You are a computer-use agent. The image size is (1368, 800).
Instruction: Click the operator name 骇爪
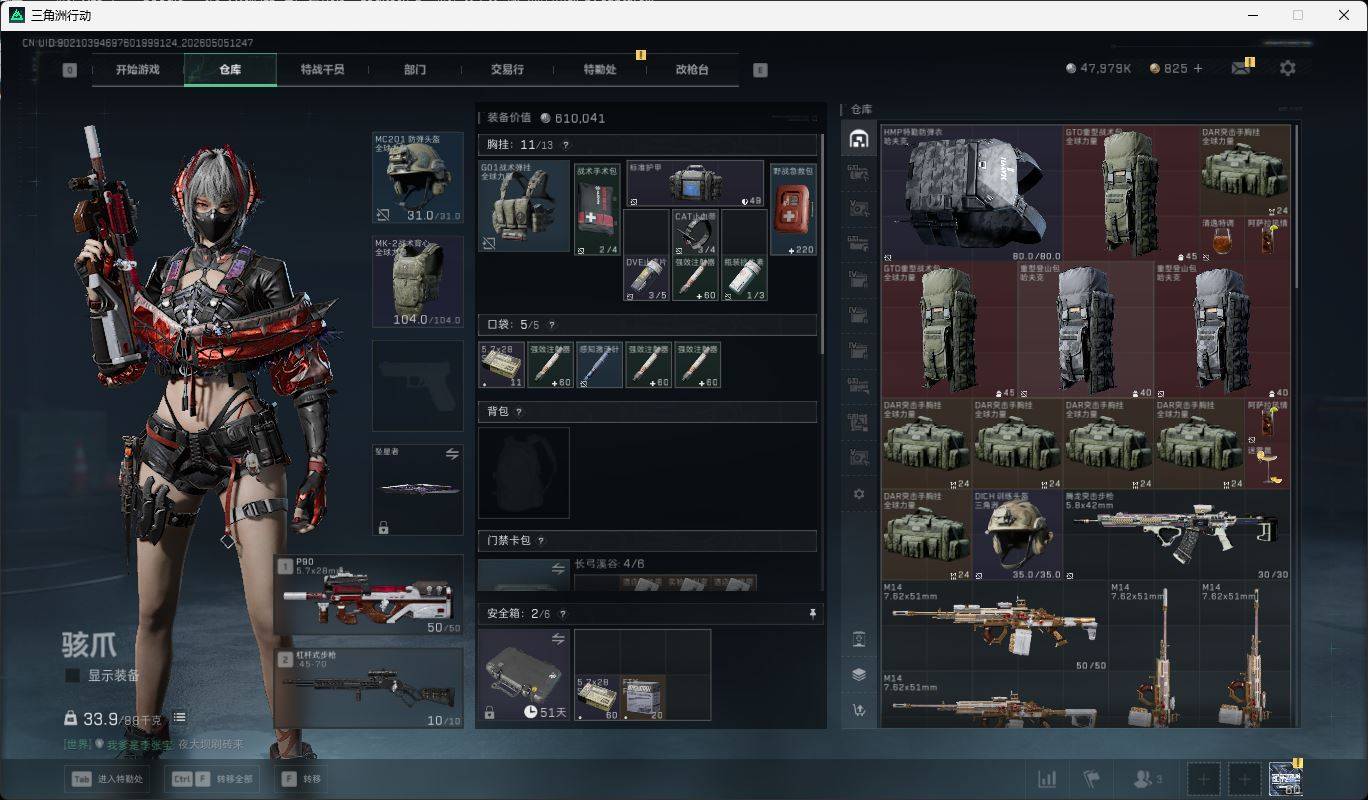click(89, 645)
